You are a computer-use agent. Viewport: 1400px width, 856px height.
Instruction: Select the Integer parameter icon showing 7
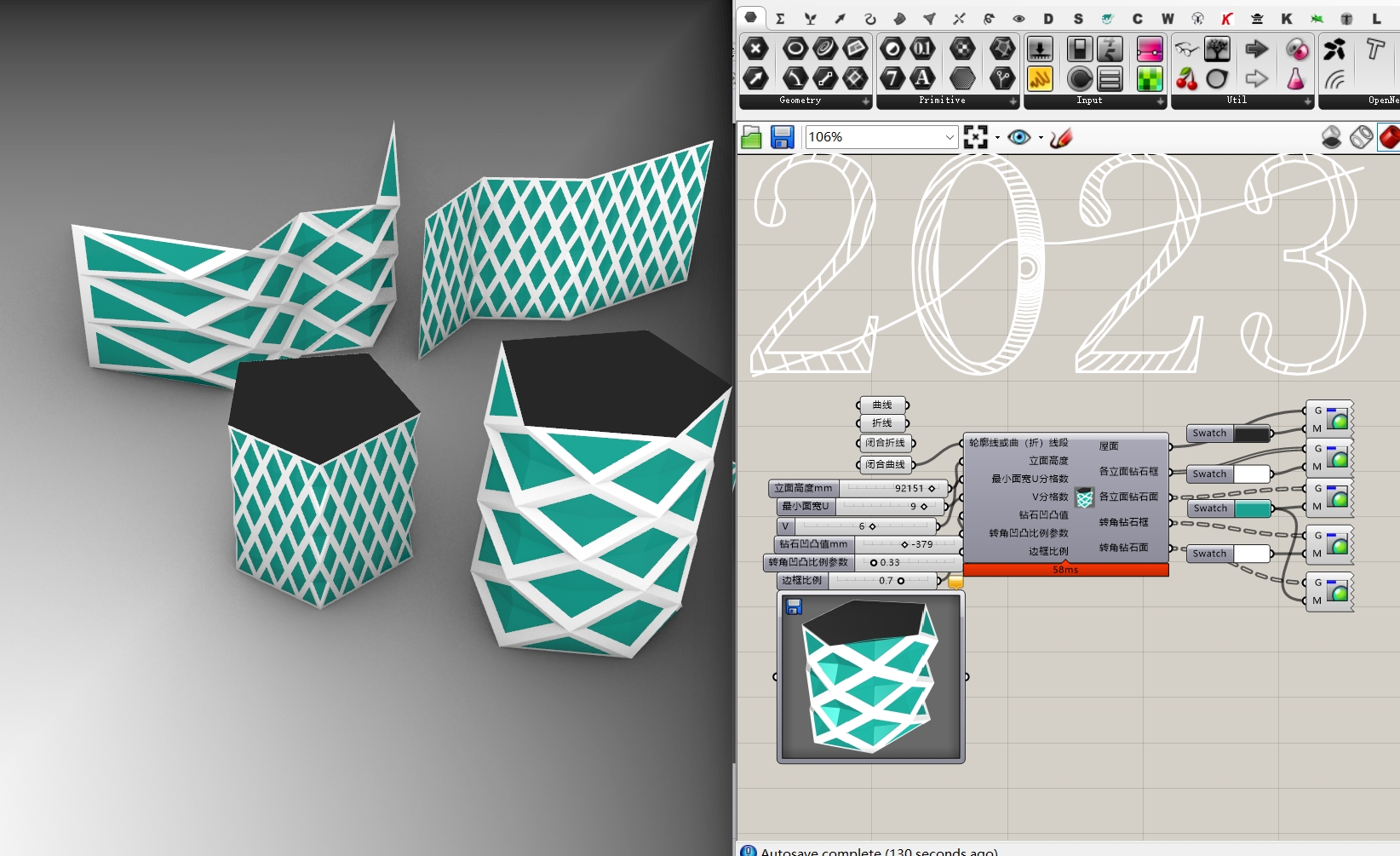(x=892, y=78)
